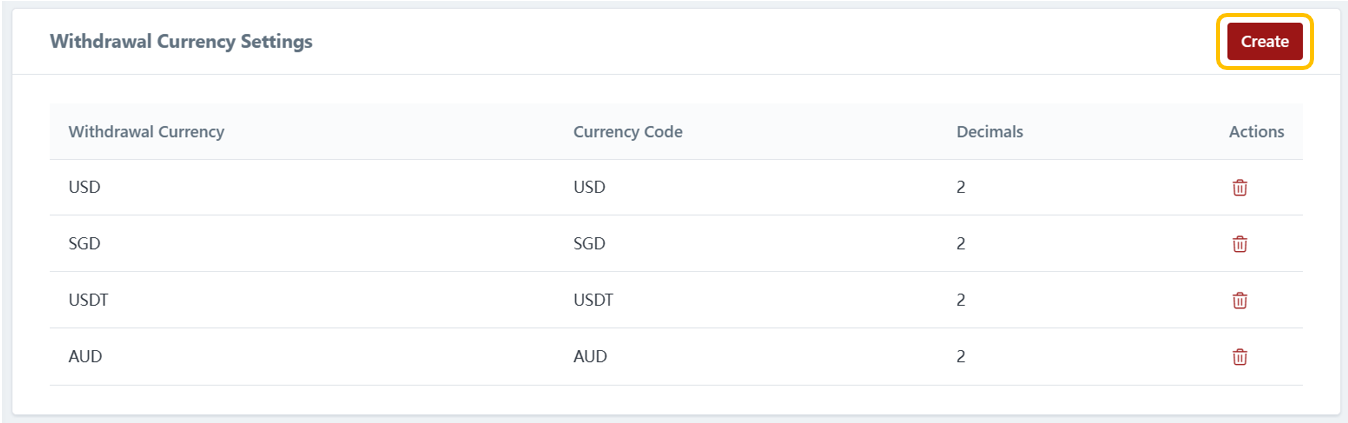Delete the SGD withdrawal currency
This screenshot has width=1348, height=423.
point(1239,243)
